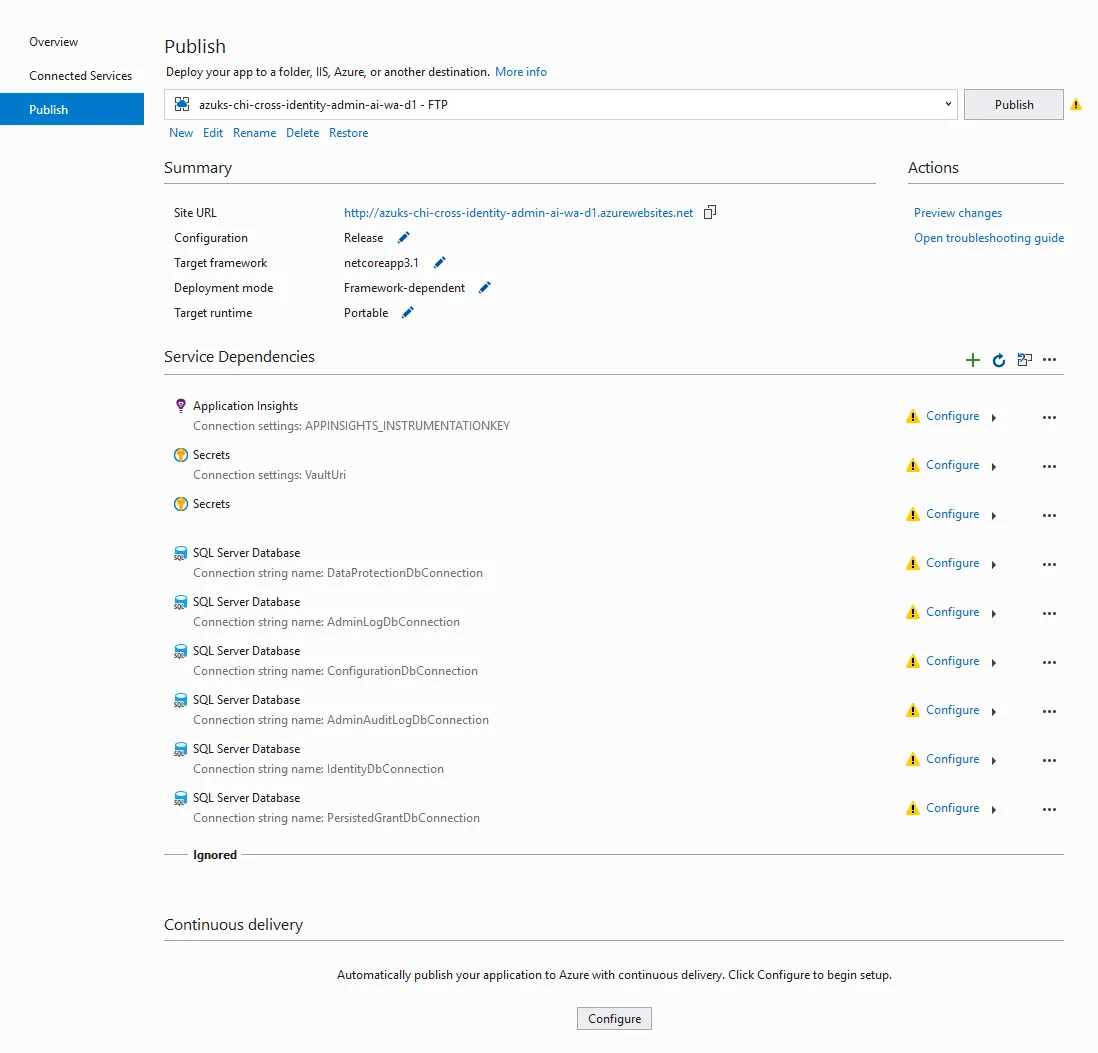Viewport: 1098px width, 1053px height.
Task: Click the restore dependencies icon beside refresh
Action: (1024, 360)
